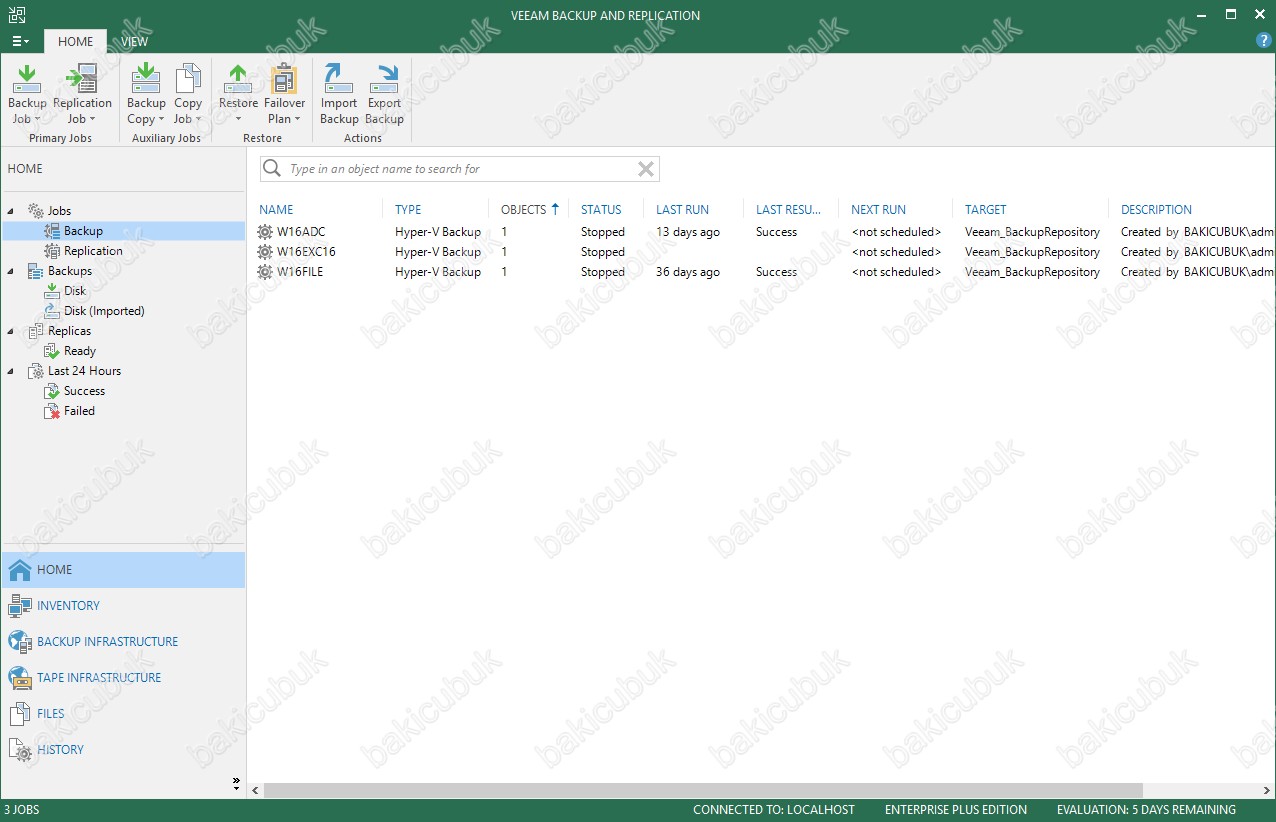Click the horizontal scrollbar thumb

tap(703, 790)
